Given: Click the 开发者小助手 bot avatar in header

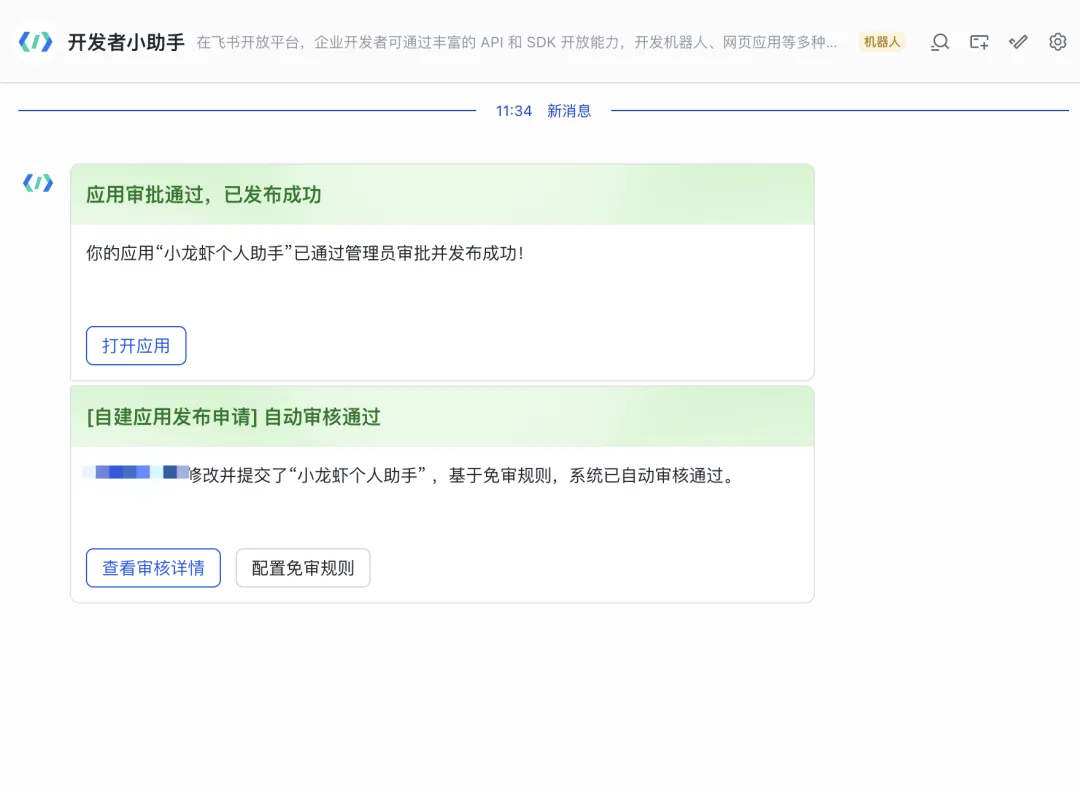Looking at the screenshot, I should (35, 42).
